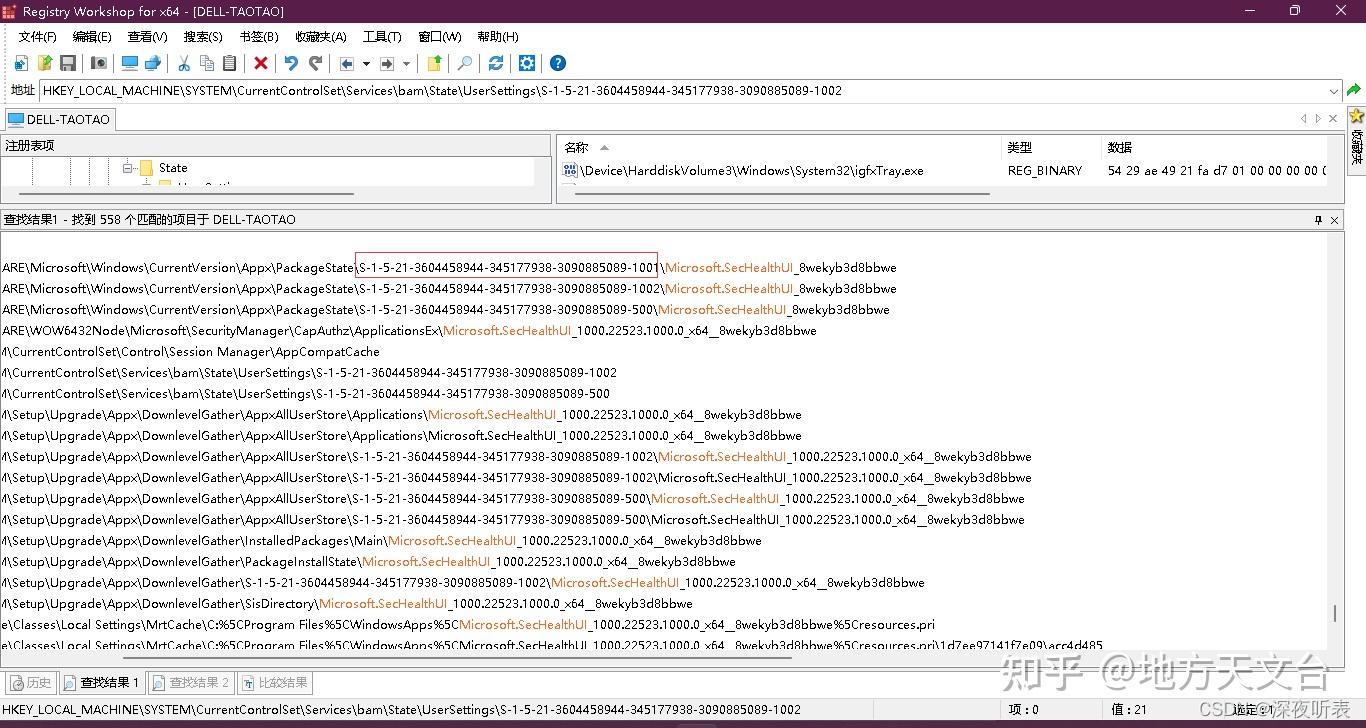Switch to the 查找结果 2 tab
Screen dimensions: 1366x728
(x=191, y=683)
